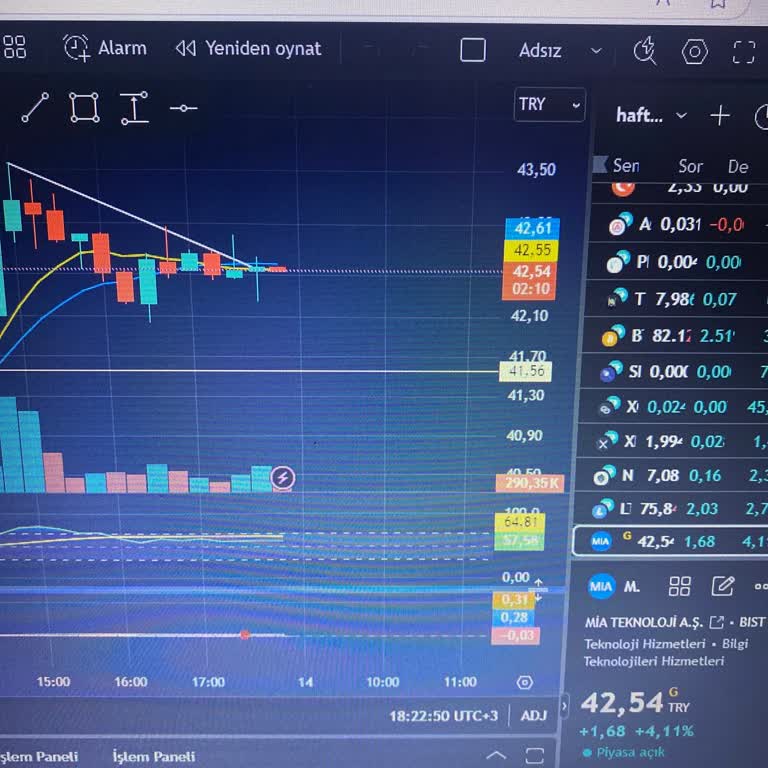
Task: Maximize bottom panel square icon
Action: coord(535,756)
